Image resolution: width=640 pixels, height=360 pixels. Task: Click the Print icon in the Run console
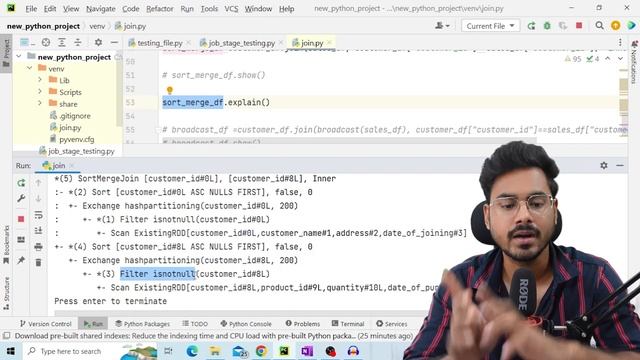click(x=38, y=247)
